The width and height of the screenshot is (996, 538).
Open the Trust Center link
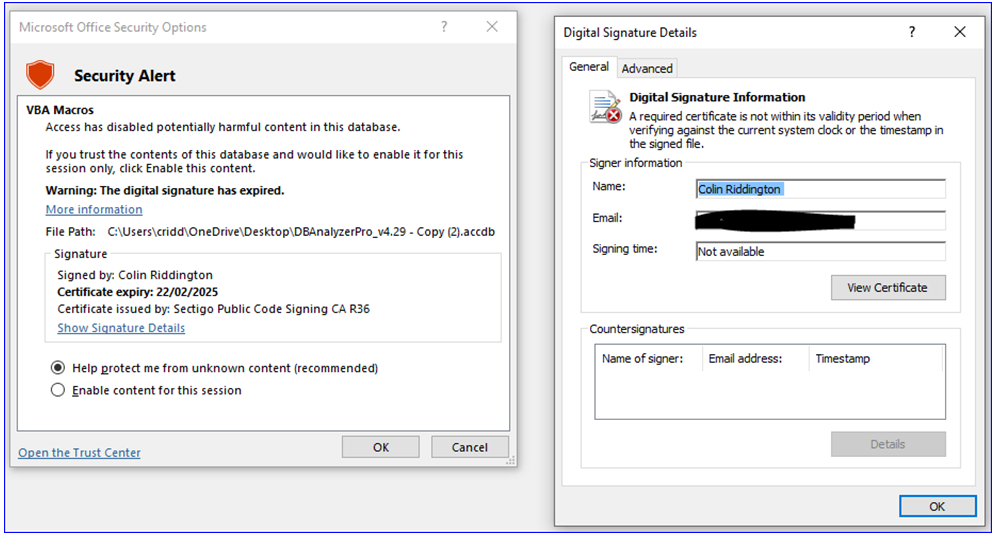[x=79, y=452]
